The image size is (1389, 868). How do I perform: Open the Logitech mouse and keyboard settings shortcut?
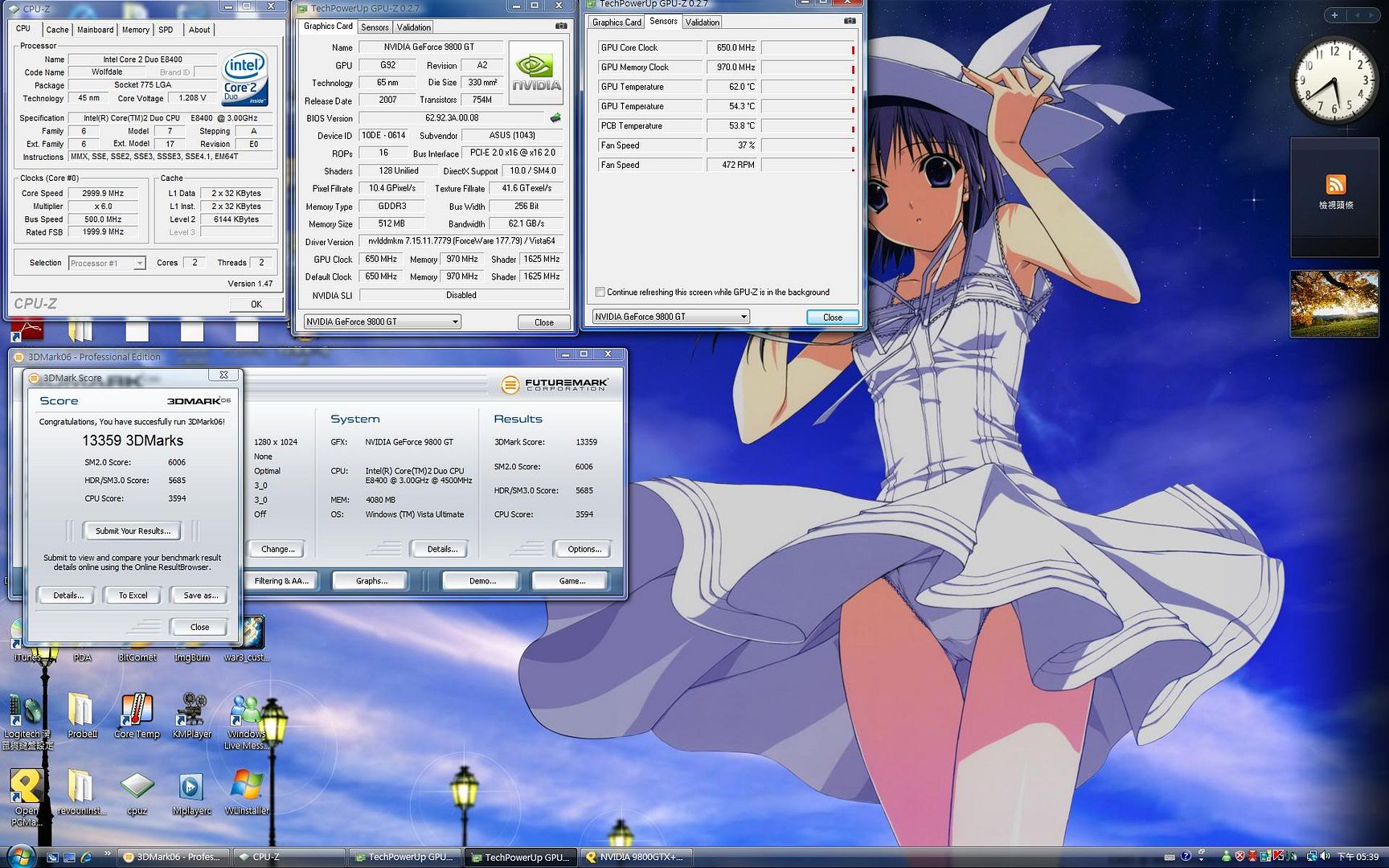pos(27,721)
